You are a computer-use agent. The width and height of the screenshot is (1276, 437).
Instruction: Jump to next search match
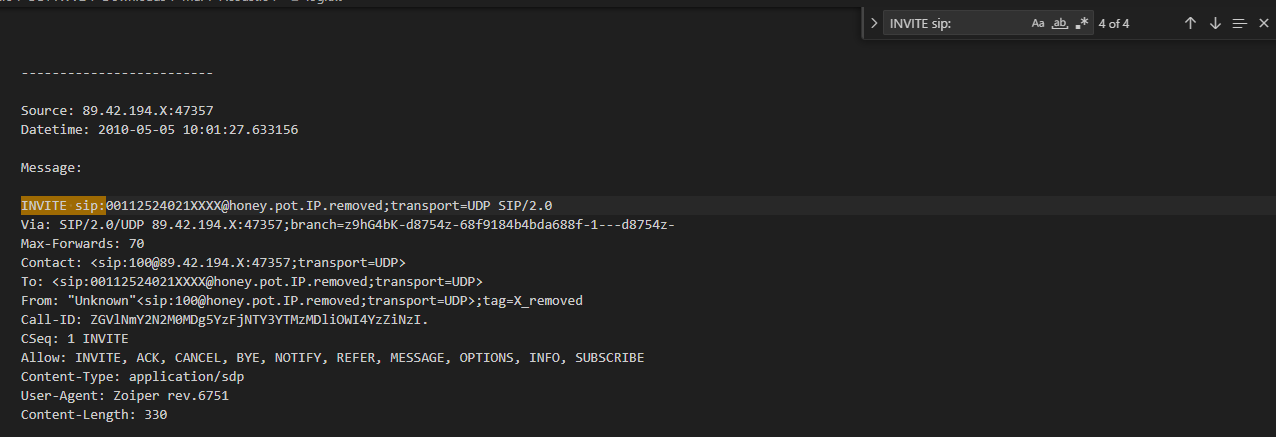point(1215,23)
